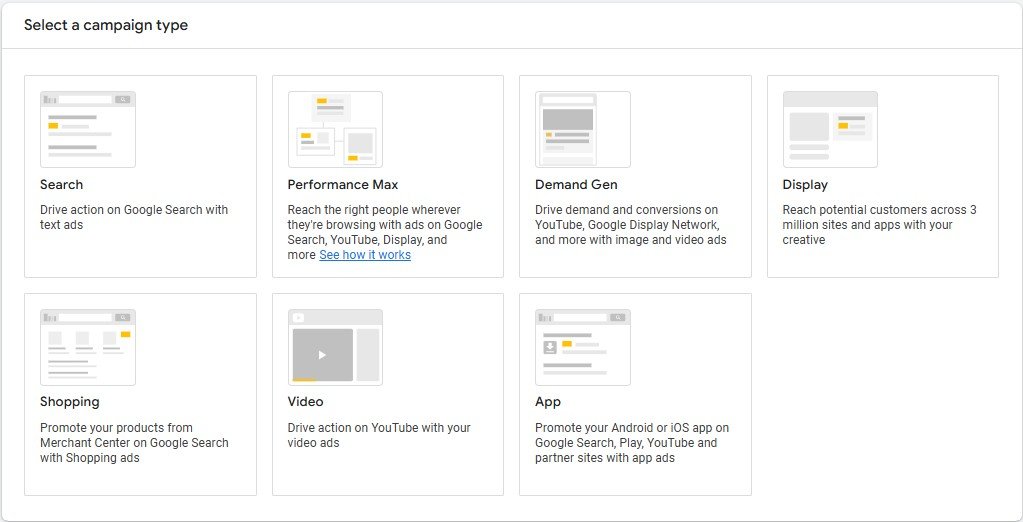
Task: Pick the Demand Gen campaign title
Action: 576,185
